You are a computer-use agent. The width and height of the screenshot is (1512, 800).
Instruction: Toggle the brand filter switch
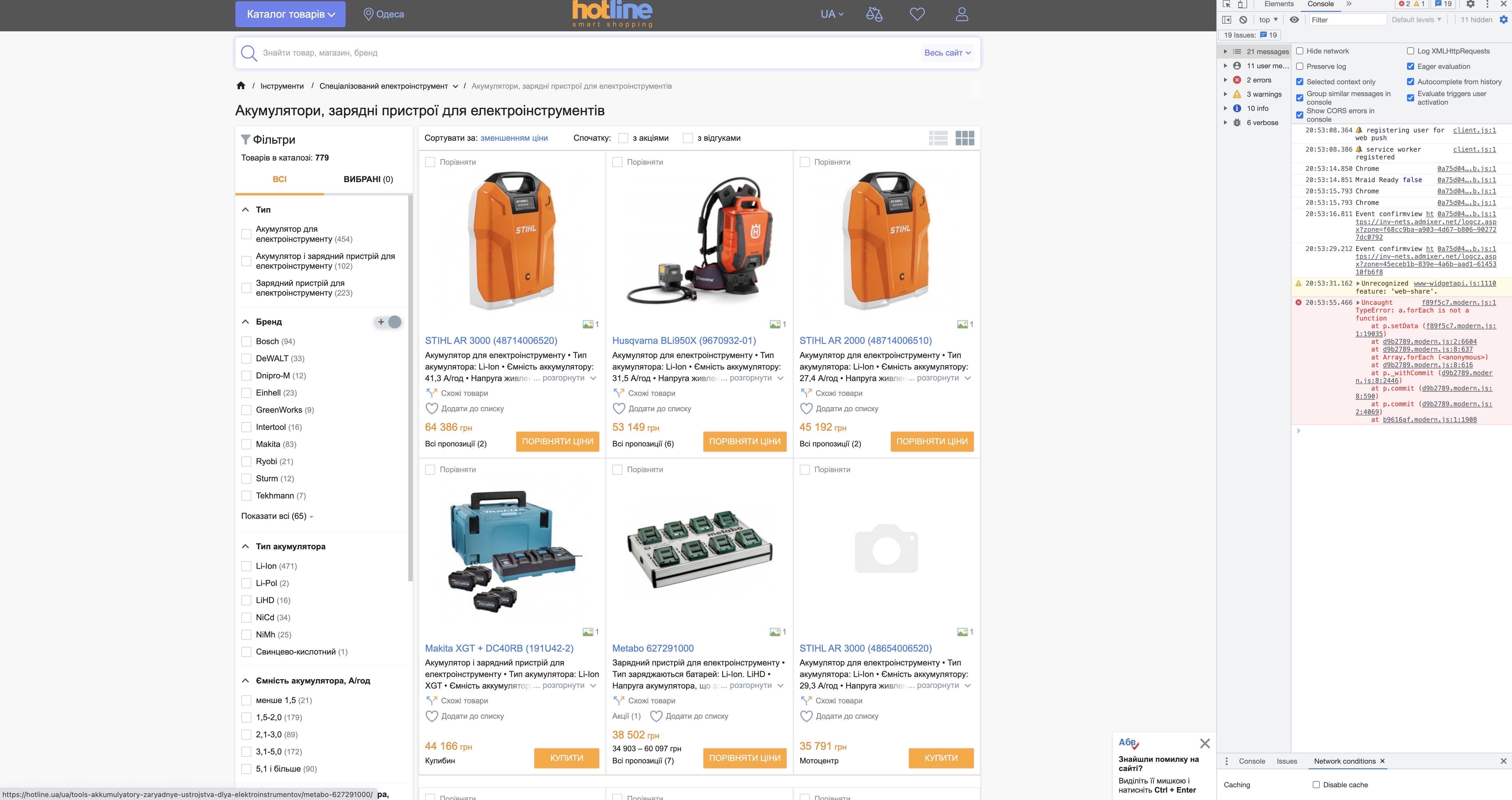click(x=388, y=322)
